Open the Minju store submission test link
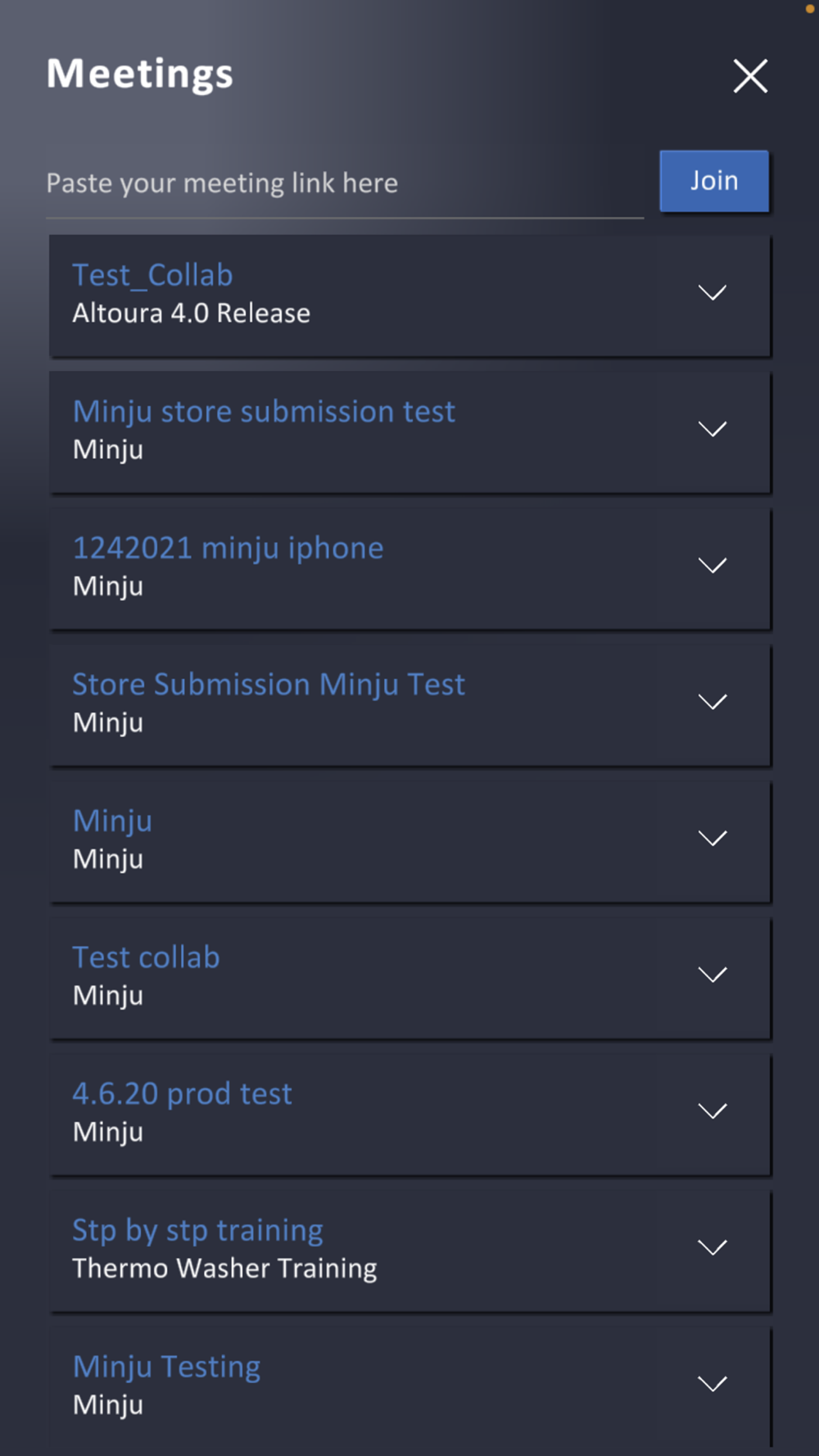Viewport: 819px width, 1456px height. click(264, 412)
